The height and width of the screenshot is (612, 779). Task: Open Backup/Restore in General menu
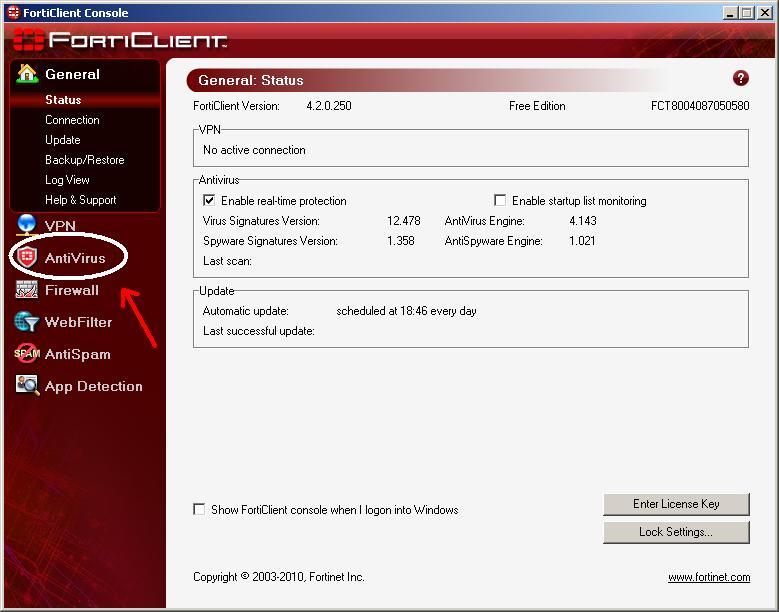[84, 160]
